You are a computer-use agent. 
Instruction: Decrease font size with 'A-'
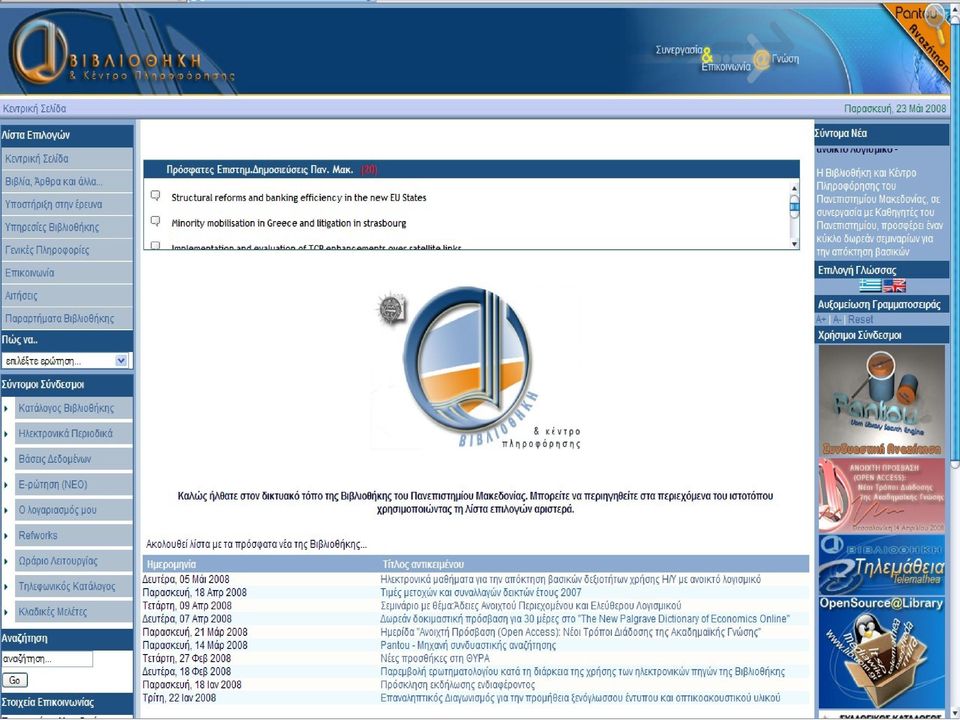(837, 320)
